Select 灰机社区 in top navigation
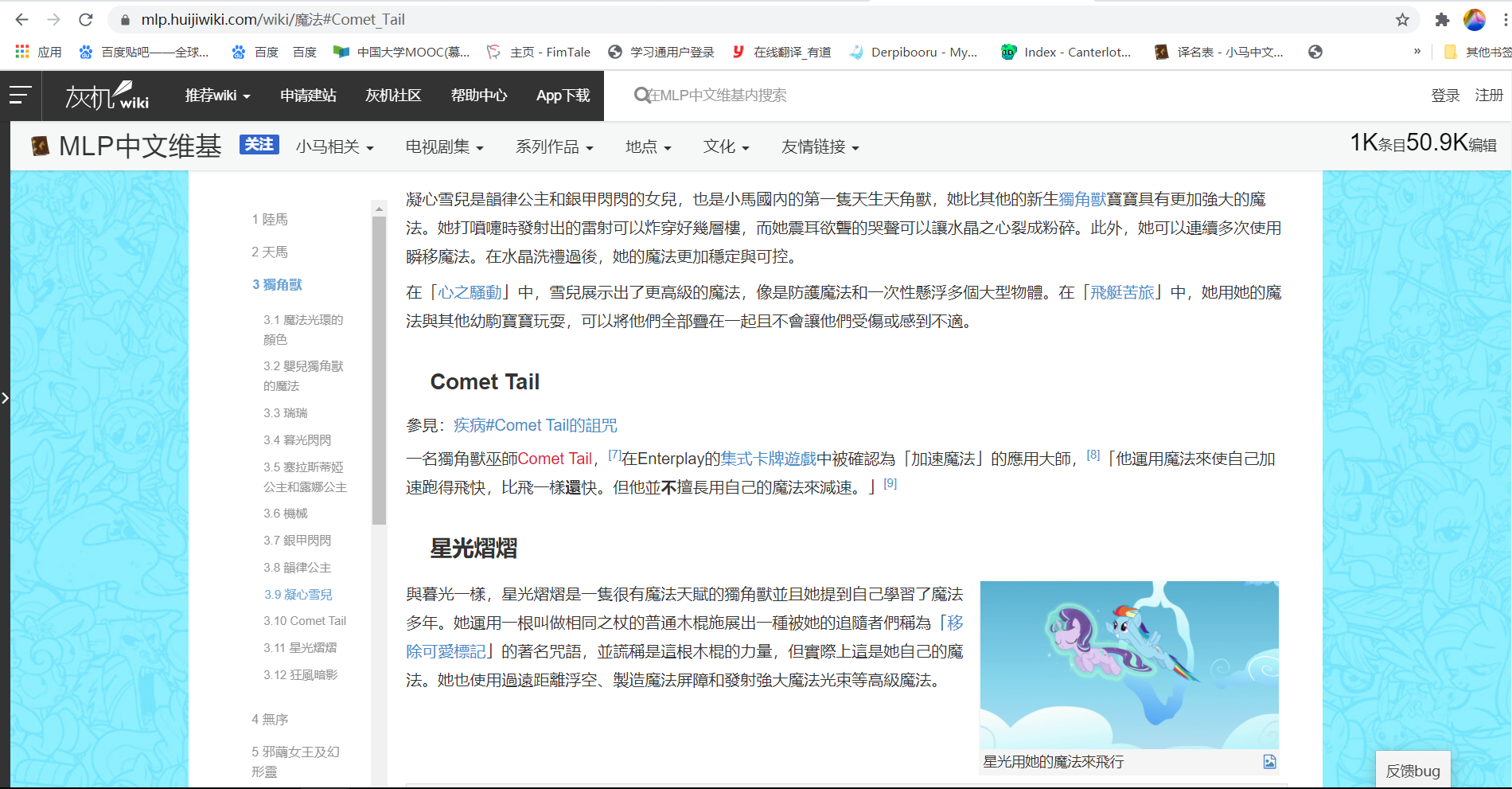The height and width of the screenshot is (789, 1512). (393, 96)
